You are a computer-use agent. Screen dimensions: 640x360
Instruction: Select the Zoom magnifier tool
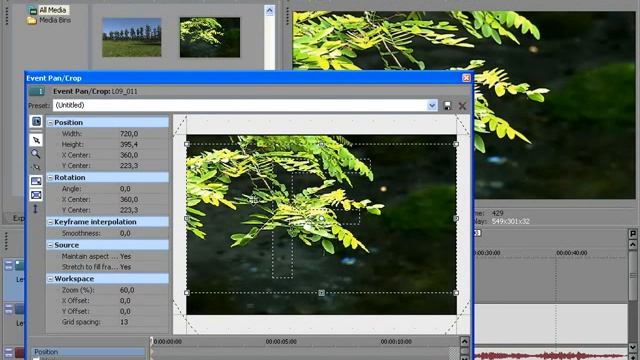click(36, 154)
